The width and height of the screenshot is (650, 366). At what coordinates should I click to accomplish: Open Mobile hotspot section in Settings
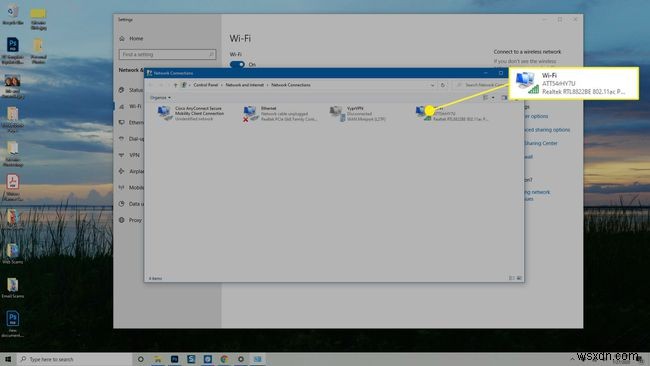(x=131, y=187)
